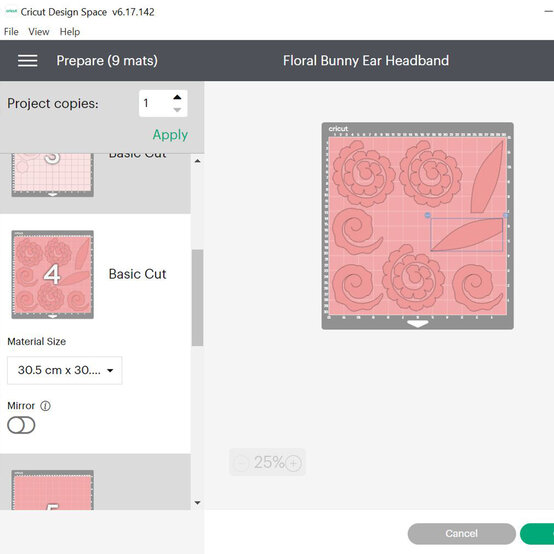
Task: Select mat 4 thumbnail
Action: click(53, 275)
